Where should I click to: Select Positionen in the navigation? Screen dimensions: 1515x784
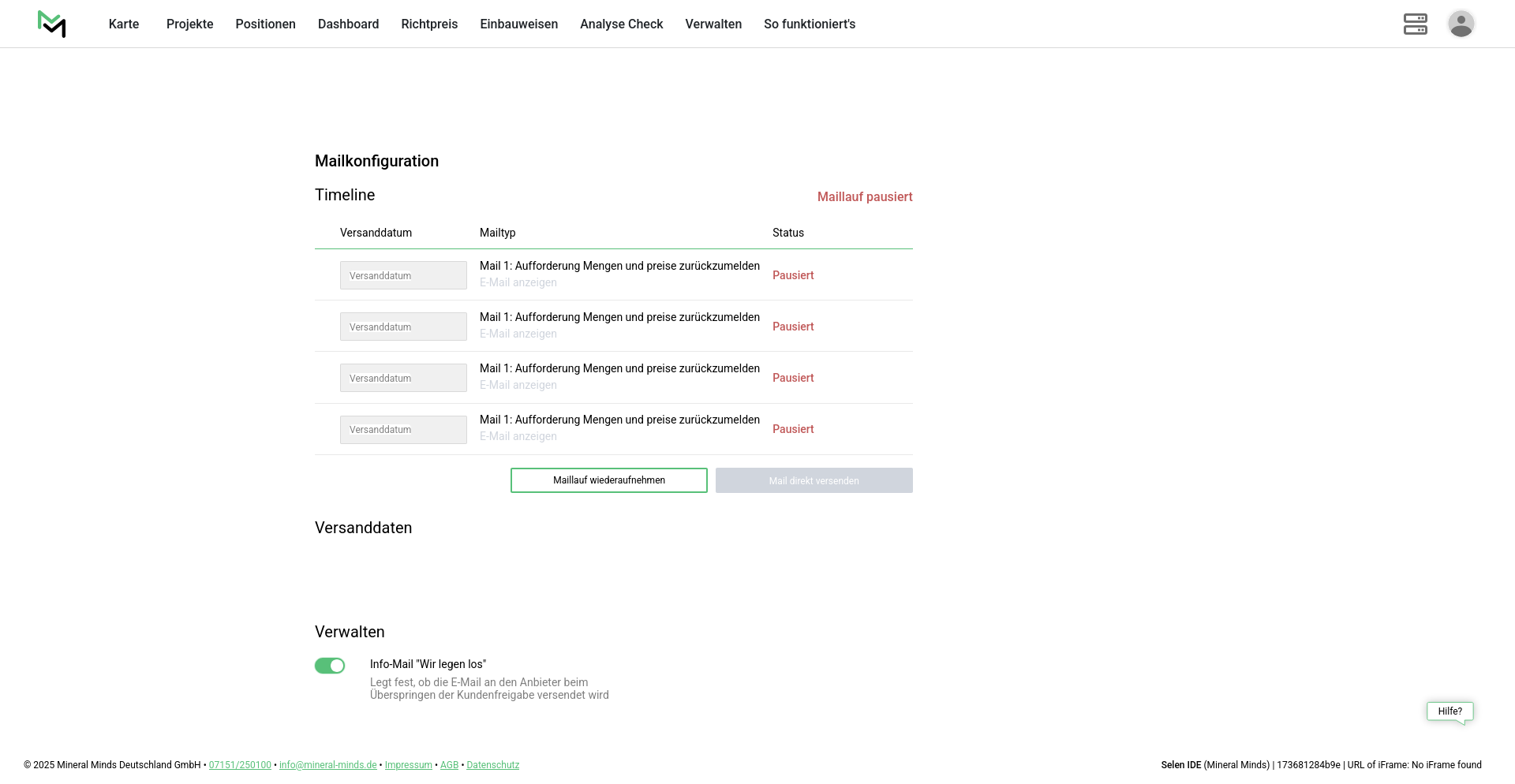[x=265, y=24]
